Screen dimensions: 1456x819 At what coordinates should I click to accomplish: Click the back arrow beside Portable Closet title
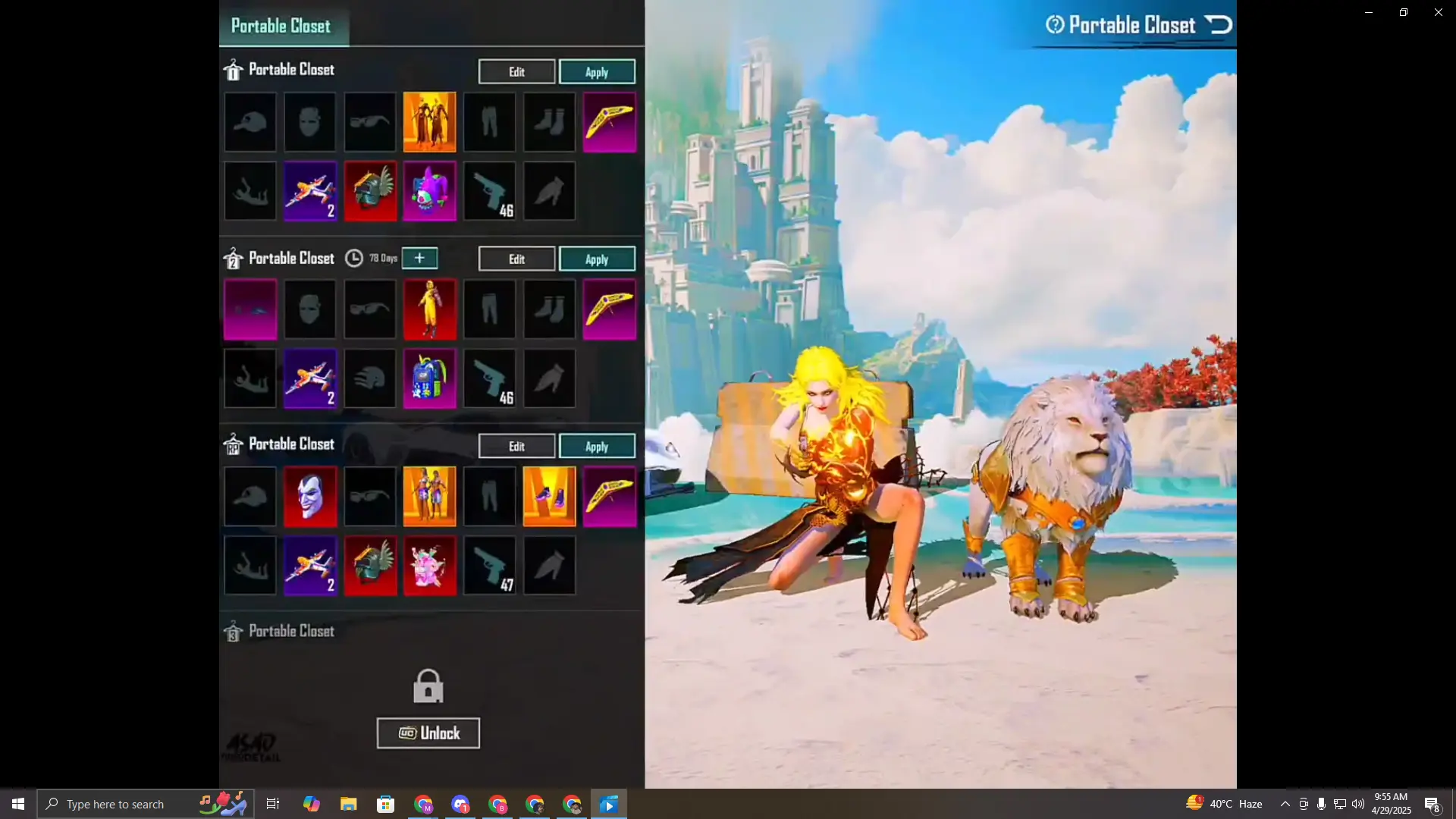point(1219,25)
